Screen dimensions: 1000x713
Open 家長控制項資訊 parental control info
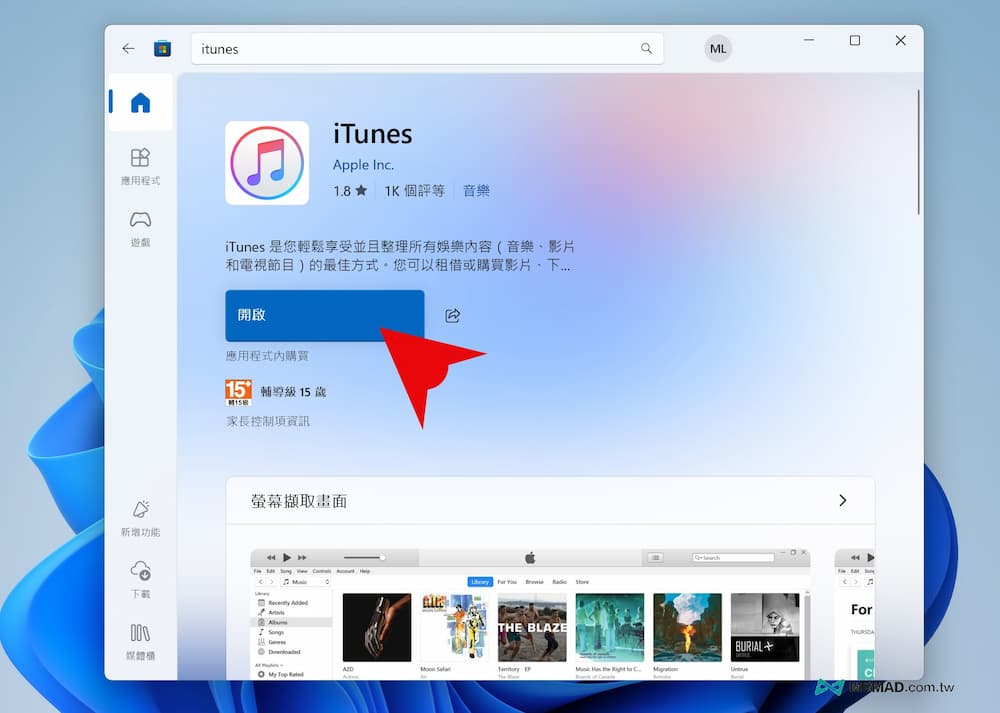268,421
